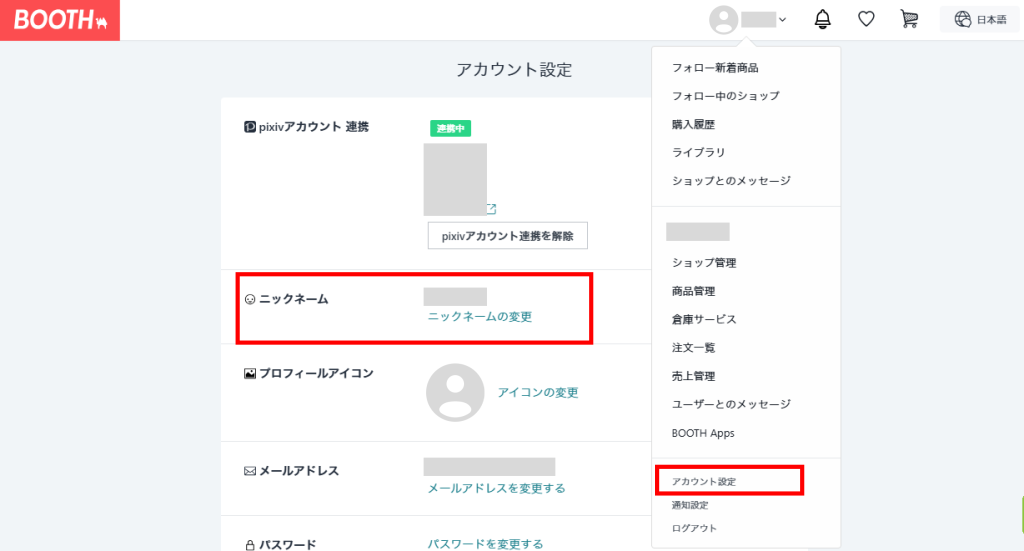Select アカウント設定 from the menu
Screen dimensions: 1024x551
pyautogui.click(x=704, y=482)
